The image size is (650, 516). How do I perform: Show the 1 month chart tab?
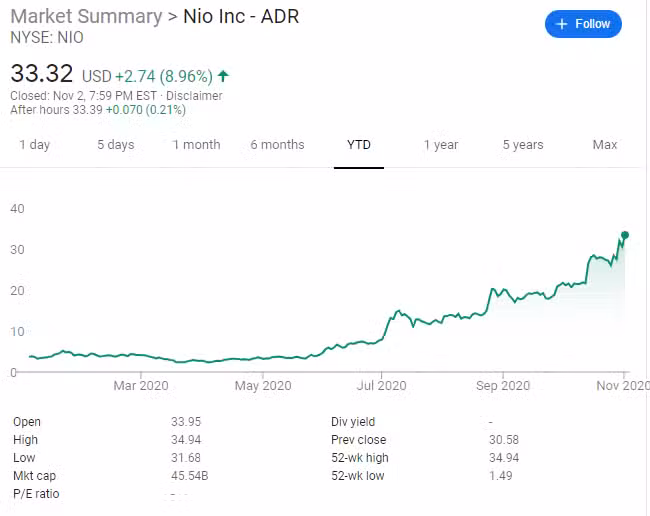pos(196,145)
